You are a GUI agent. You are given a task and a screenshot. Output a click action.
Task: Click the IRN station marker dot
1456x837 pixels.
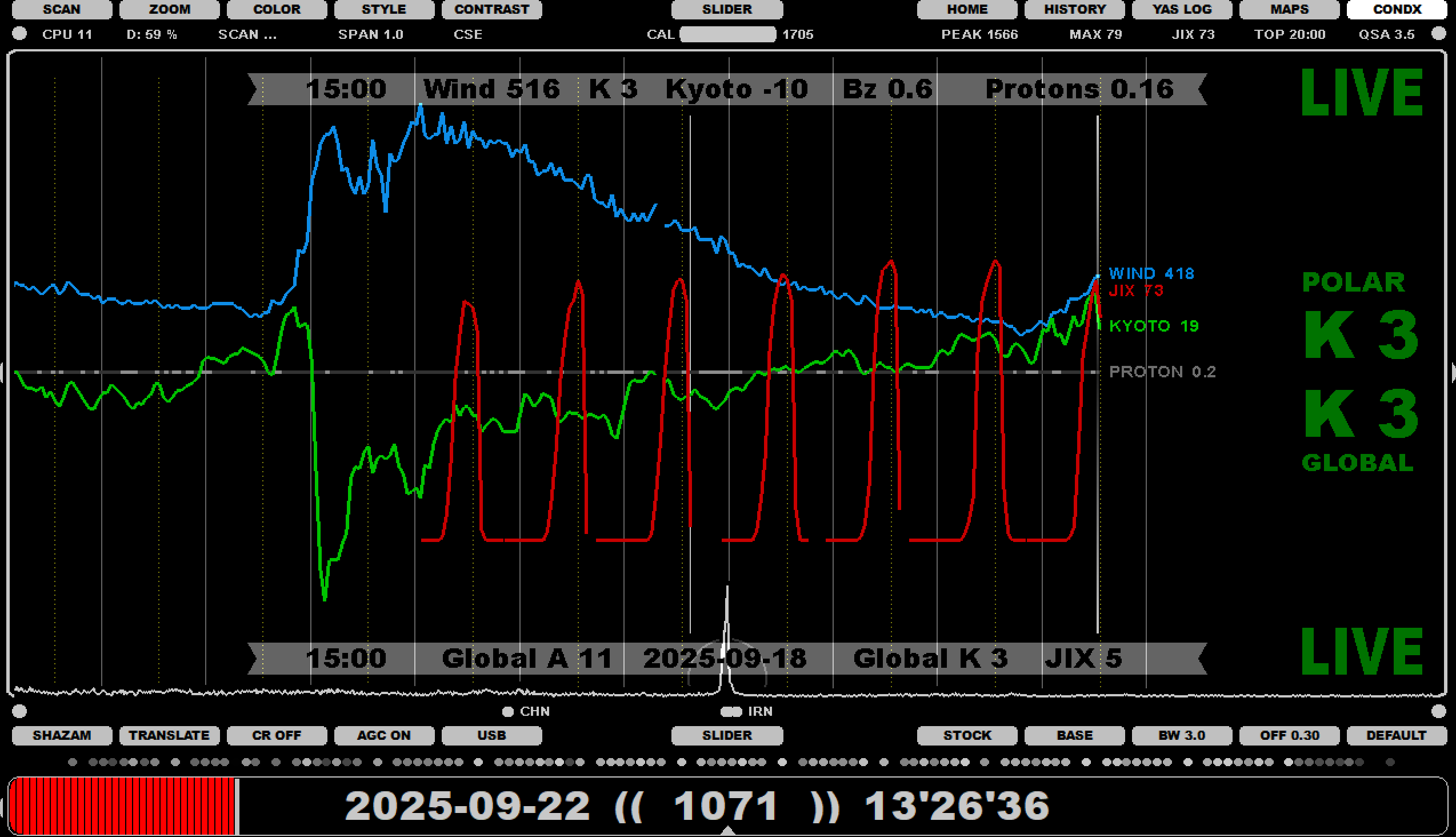[x=731, y=712]
